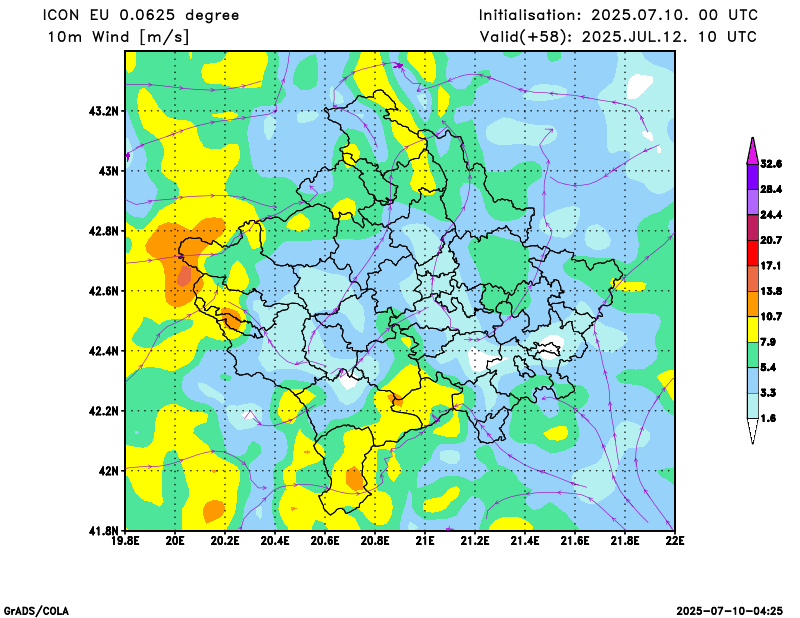Click the 42.4N latitude axis label

pos(104,351)
